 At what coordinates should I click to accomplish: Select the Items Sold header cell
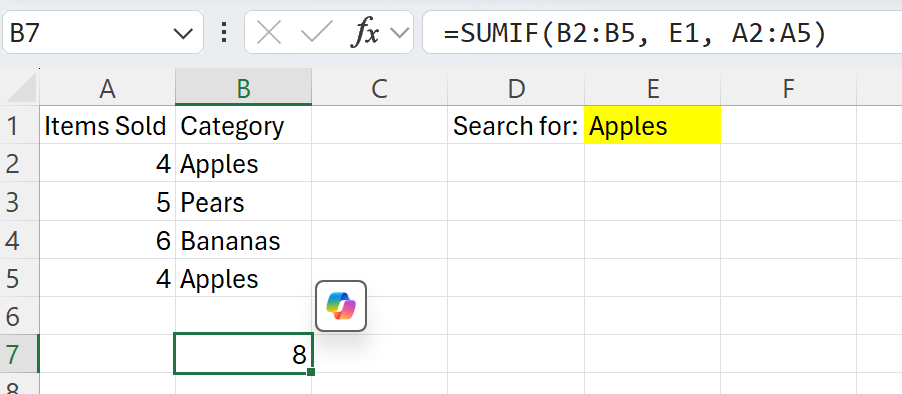tap(107, 125)
